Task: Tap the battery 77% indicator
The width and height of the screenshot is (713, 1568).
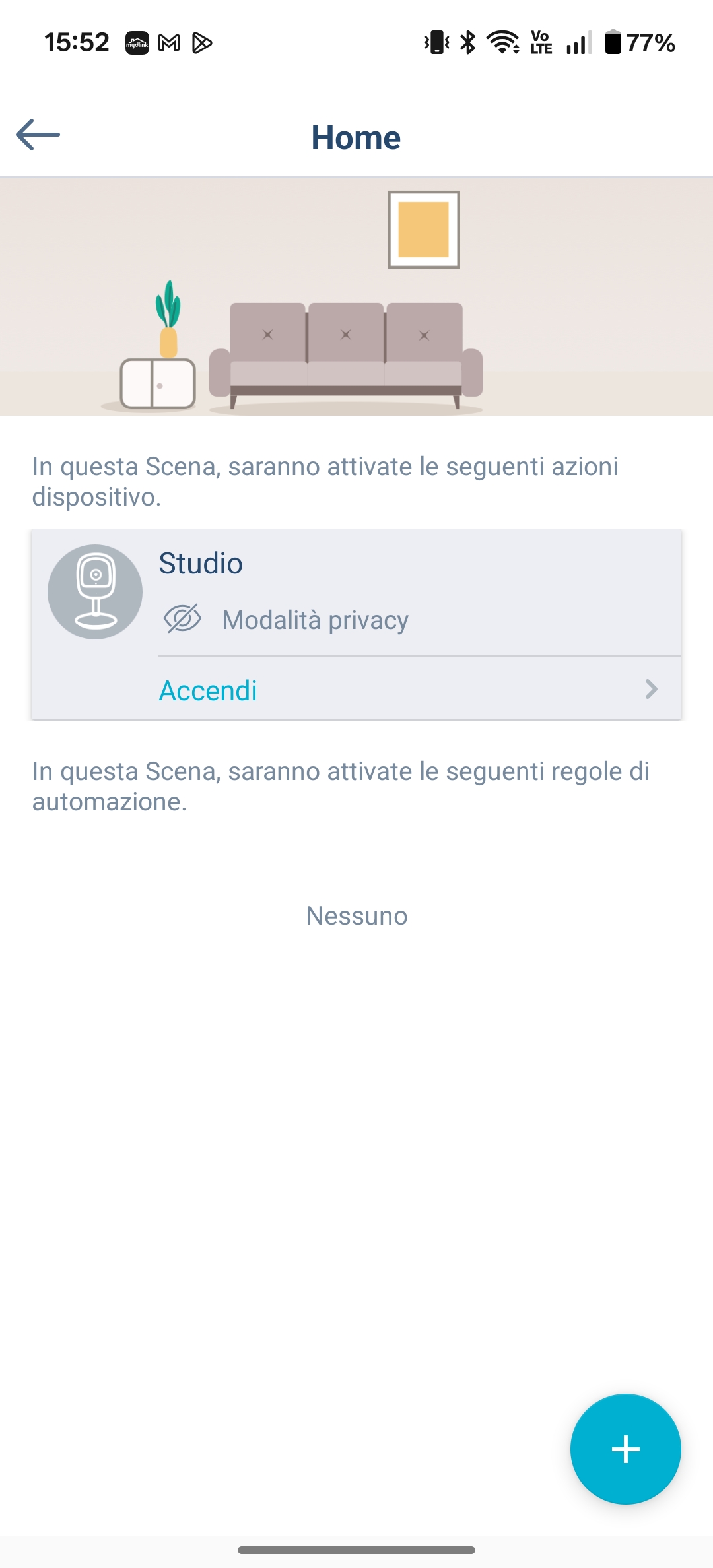Action: point(640,43)
